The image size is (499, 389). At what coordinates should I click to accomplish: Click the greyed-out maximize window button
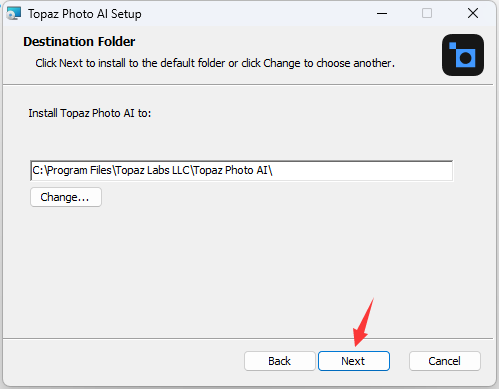pos(427,14)
